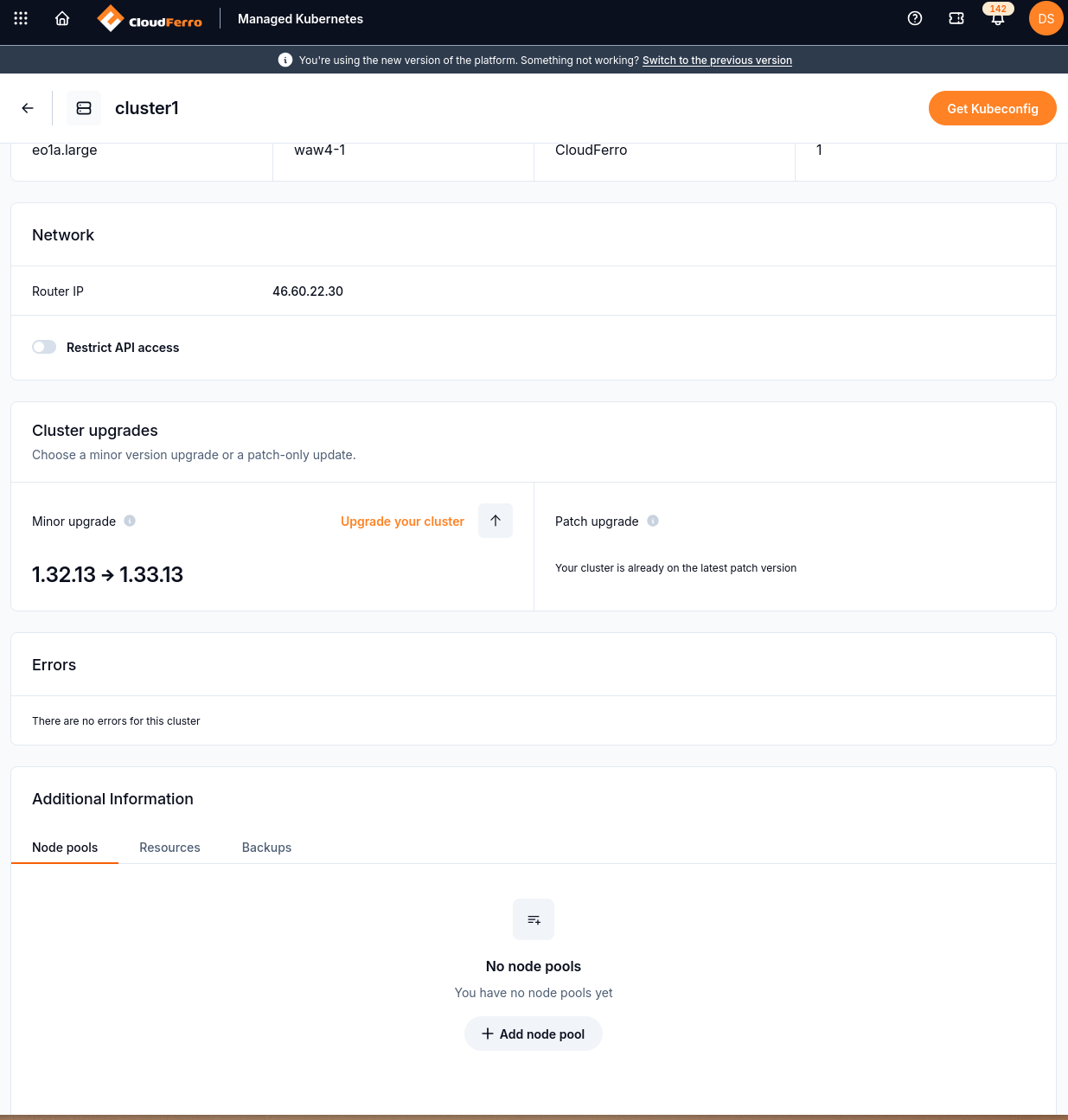Switch to the Backups tab

(x=266, y=848)
